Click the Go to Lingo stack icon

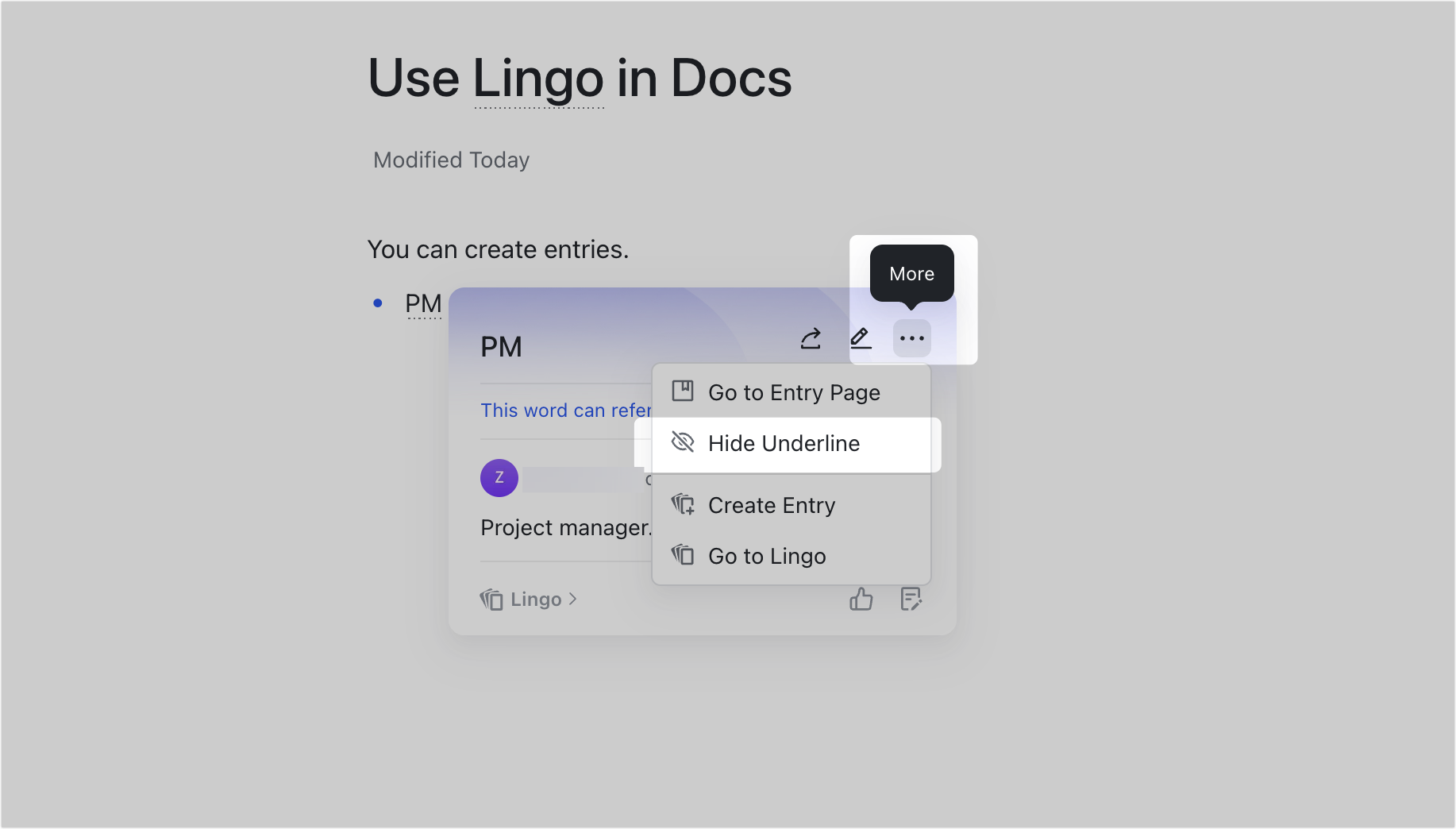click(682, 555)
